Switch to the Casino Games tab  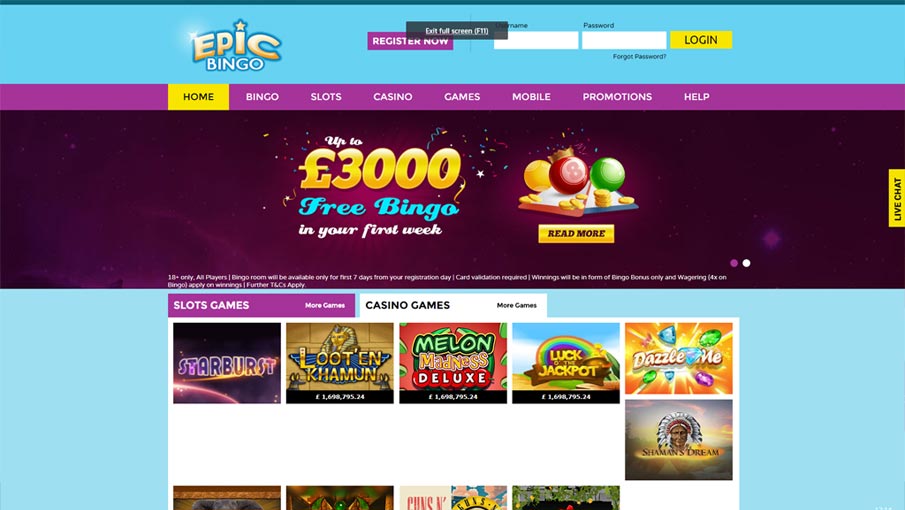[x=407, y=305]
